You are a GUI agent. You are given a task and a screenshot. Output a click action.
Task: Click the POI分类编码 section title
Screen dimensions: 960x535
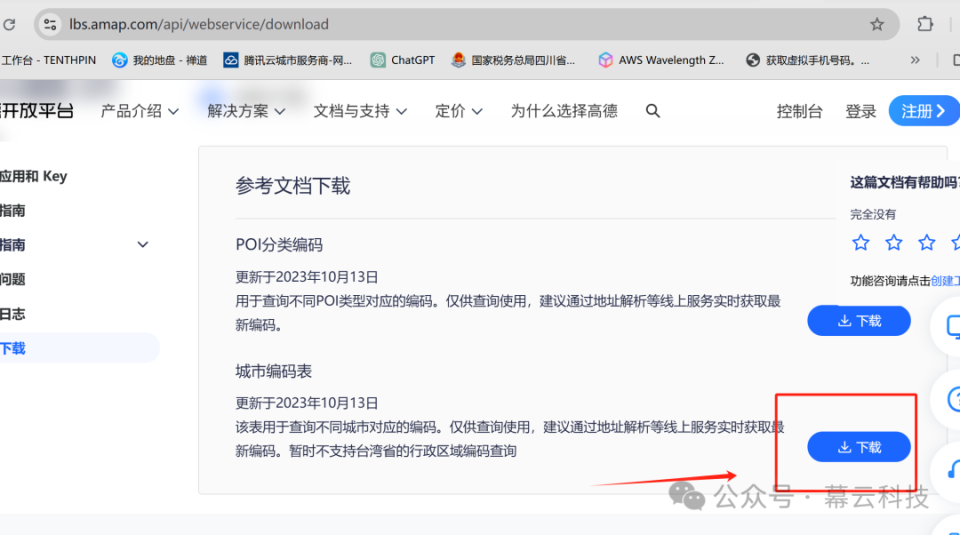click(x=279, y=245)
